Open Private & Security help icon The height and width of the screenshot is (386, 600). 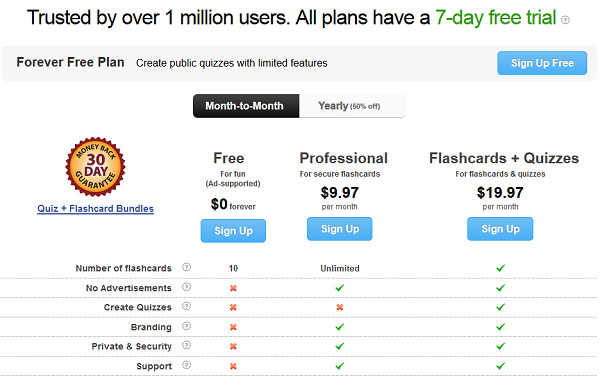coord(186,345)
